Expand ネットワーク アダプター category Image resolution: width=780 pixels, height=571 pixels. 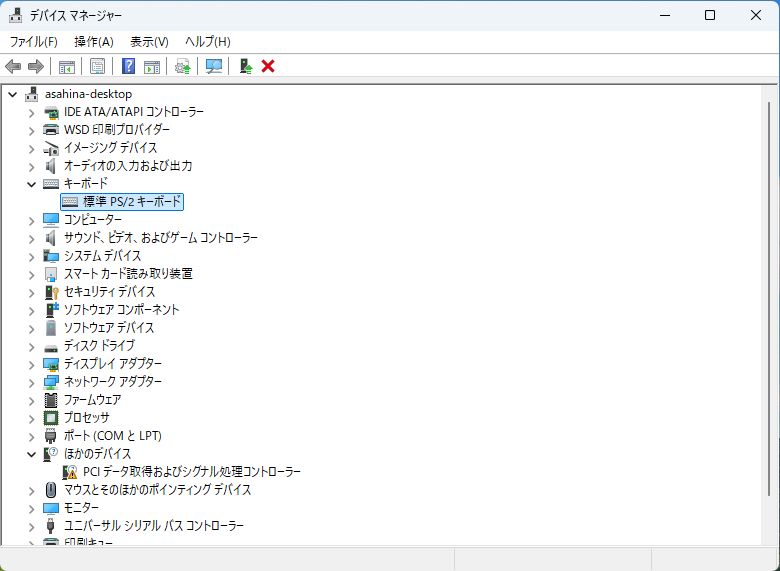[x=31, y=382]
